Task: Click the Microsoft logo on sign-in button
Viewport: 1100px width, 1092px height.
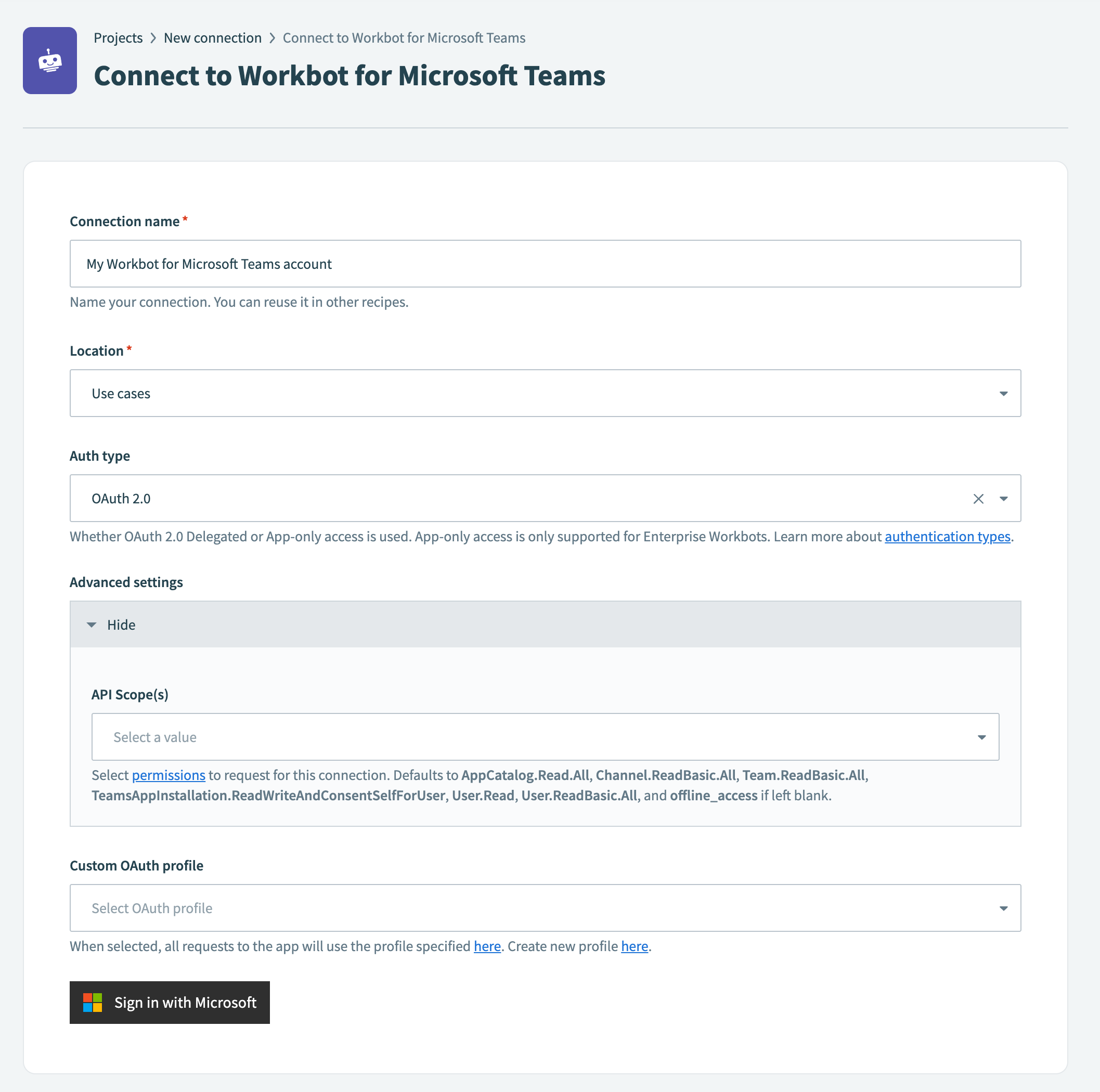Action: tap(92, 1002)
